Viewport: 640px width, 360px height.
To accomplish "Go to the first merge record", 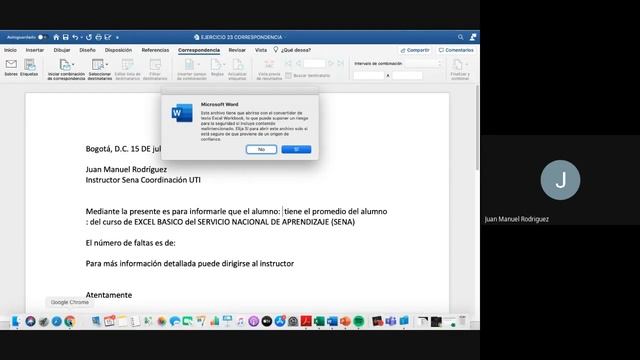I will [288, 63].
